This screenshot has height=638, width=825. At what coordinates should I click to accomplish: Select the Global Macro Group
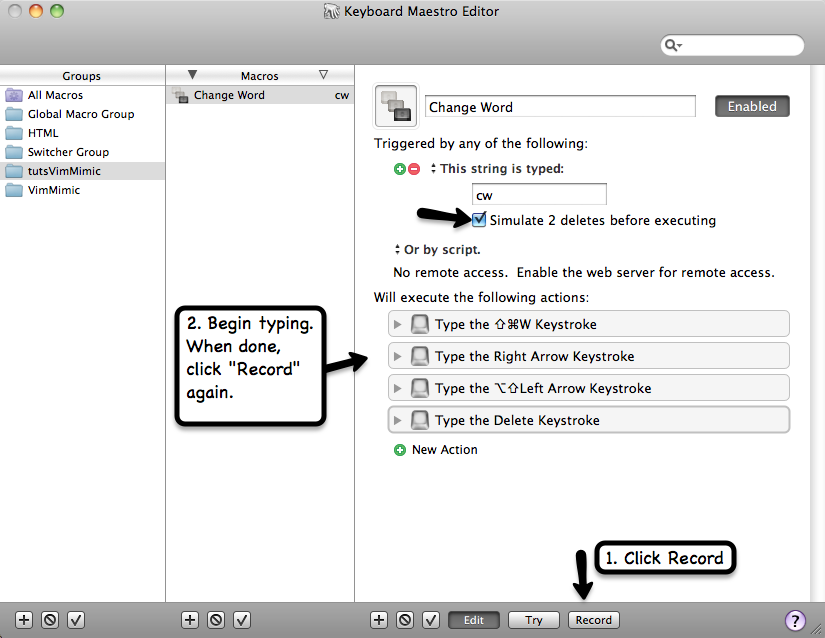click(83, 114)
